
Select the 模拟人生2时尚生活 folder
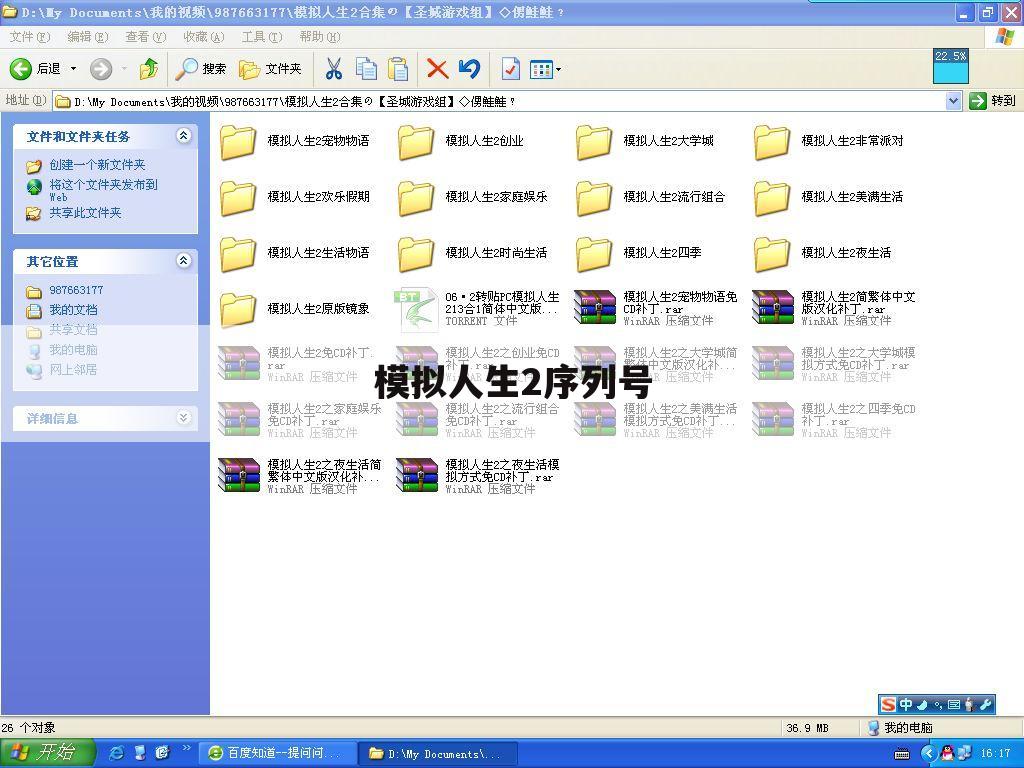[x=473, y=253]
